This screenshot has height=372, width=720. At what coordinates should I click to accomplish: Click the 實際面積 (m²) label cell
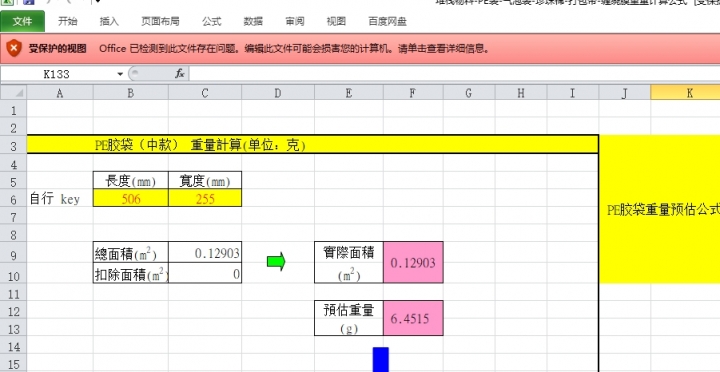pos(349,262)
